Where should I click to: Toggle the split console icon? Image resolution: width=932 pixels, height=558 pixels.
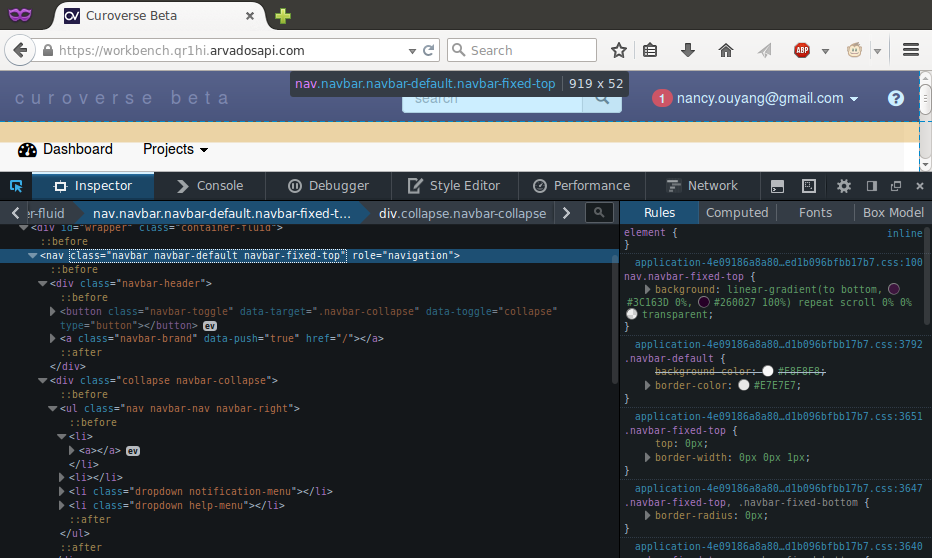(777, 186)
